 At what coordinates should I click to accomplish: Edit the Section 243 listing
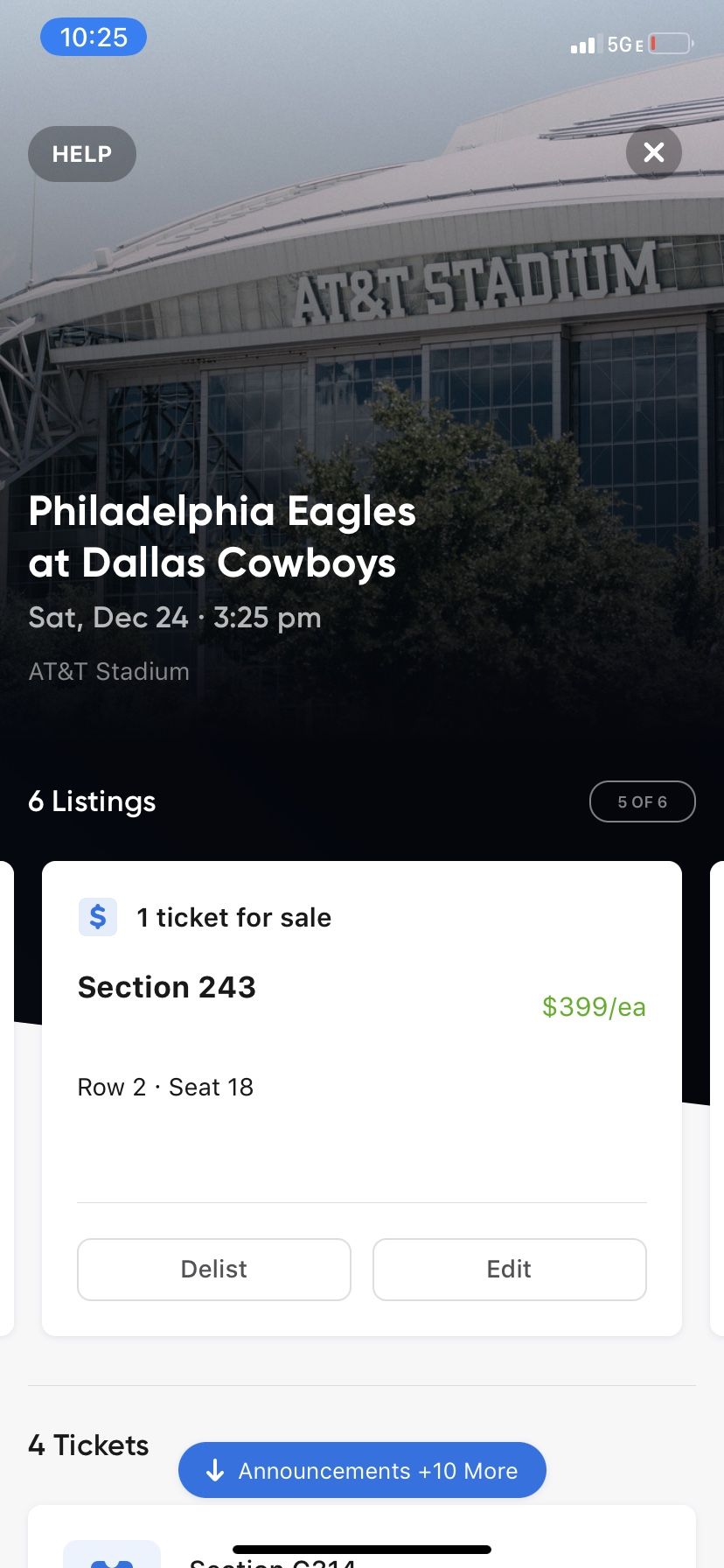(x=509, y=1269)
